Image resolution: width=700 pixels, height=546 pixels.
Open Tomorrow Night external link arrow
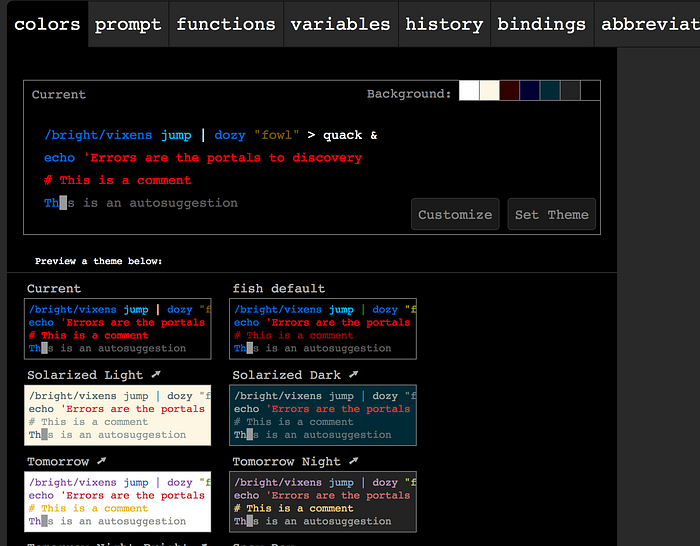coord(354,461)
